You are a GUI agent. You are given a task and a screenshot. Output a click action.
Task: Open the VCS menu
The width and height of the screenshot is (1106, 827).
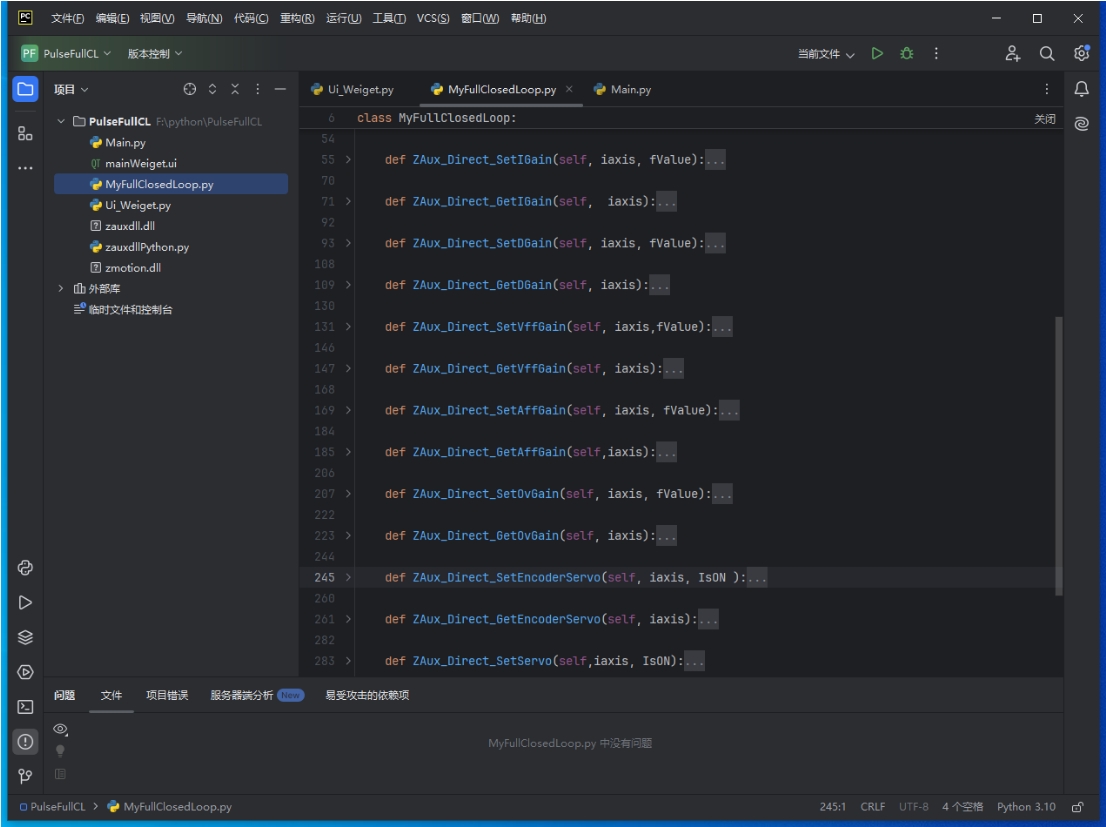coord(433,18)
